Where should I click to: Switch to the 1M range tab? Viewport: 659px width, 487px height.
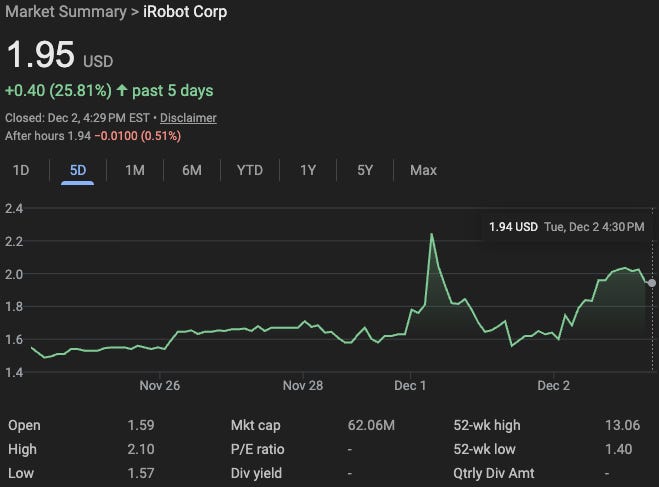(135, 170)
